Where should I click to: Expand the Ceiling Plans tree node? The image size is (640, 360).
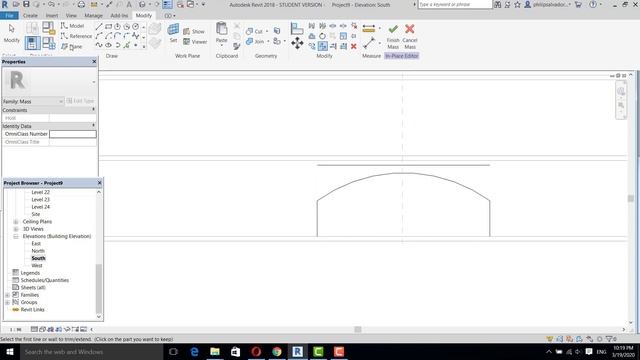16,222
